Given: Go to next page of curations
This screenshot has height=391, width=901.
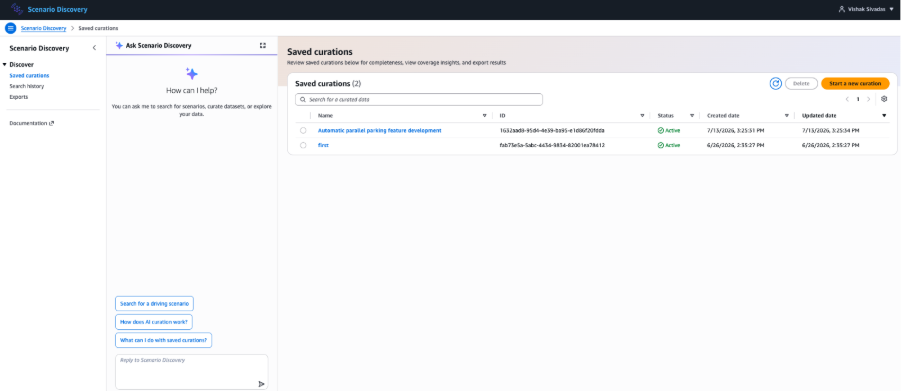Looking at the screenshot, I should click(x=868, y=99).
